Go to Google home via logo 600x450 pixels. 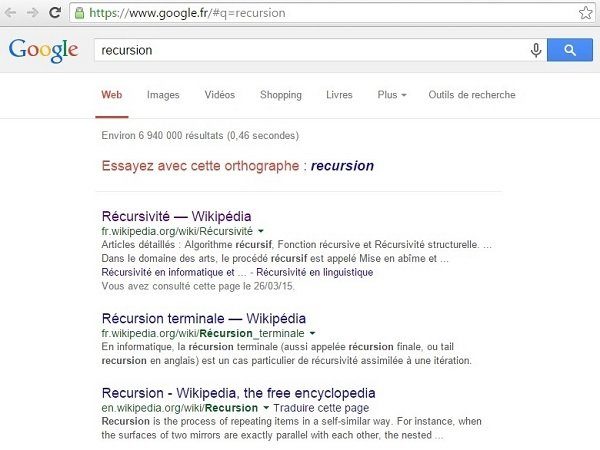[x=44, y=50]
